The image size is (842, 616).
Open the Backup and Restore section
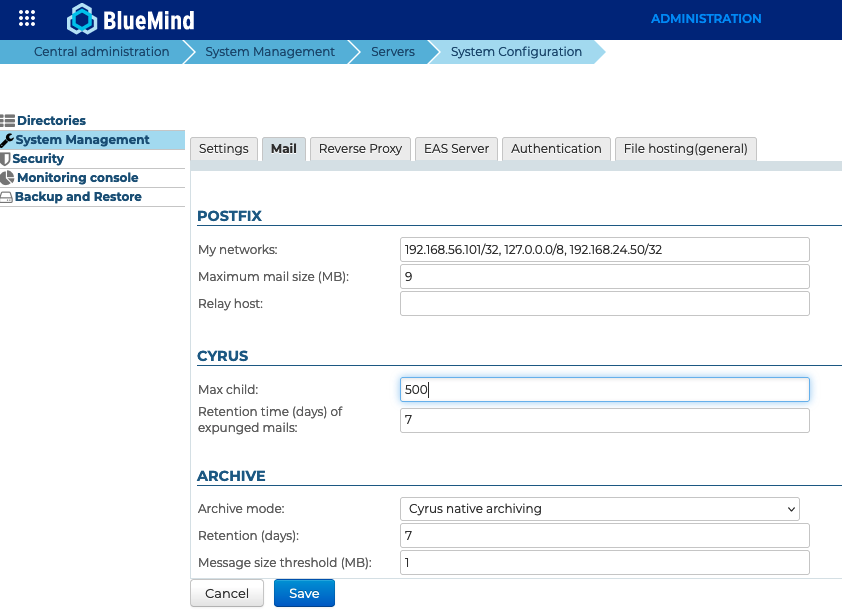click(x=78, y=197)
